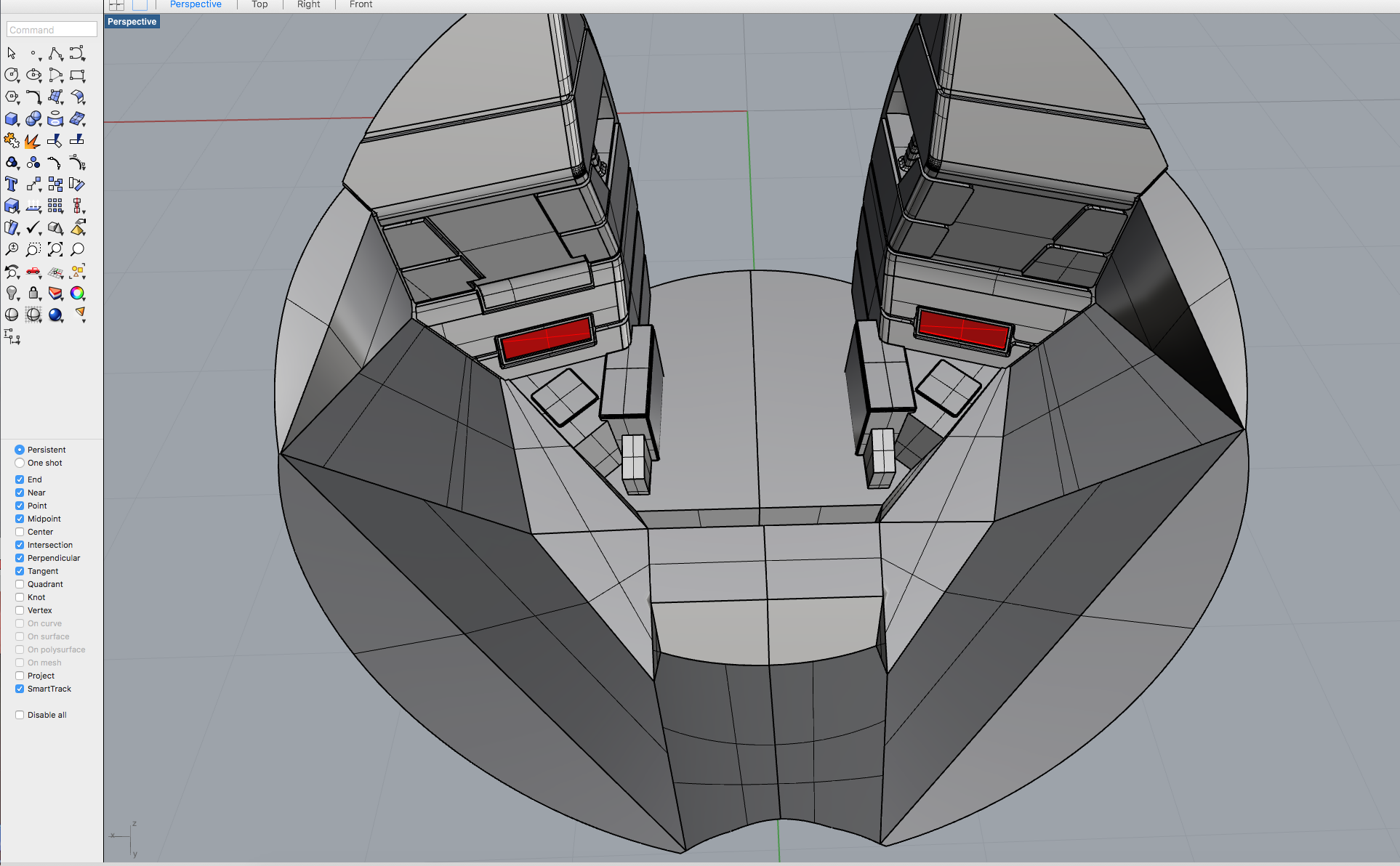Select the Trim tool

[x=55, y=140]
